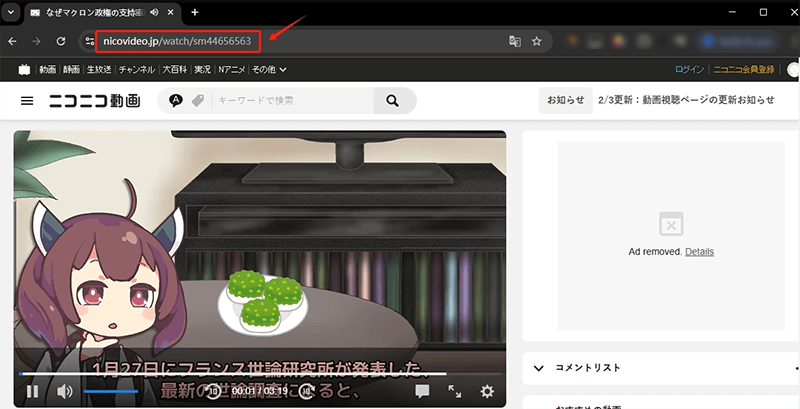
Task: Click the ログイン link
Action: 689,69
